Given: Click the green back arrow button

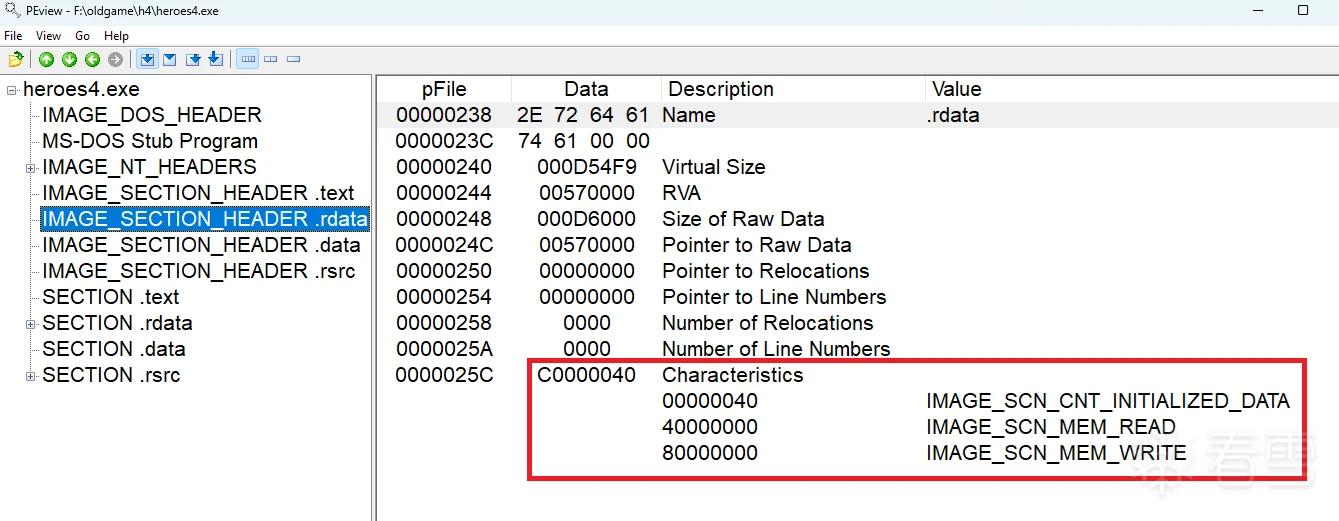Looking at the screenshot, I should 92,60.
